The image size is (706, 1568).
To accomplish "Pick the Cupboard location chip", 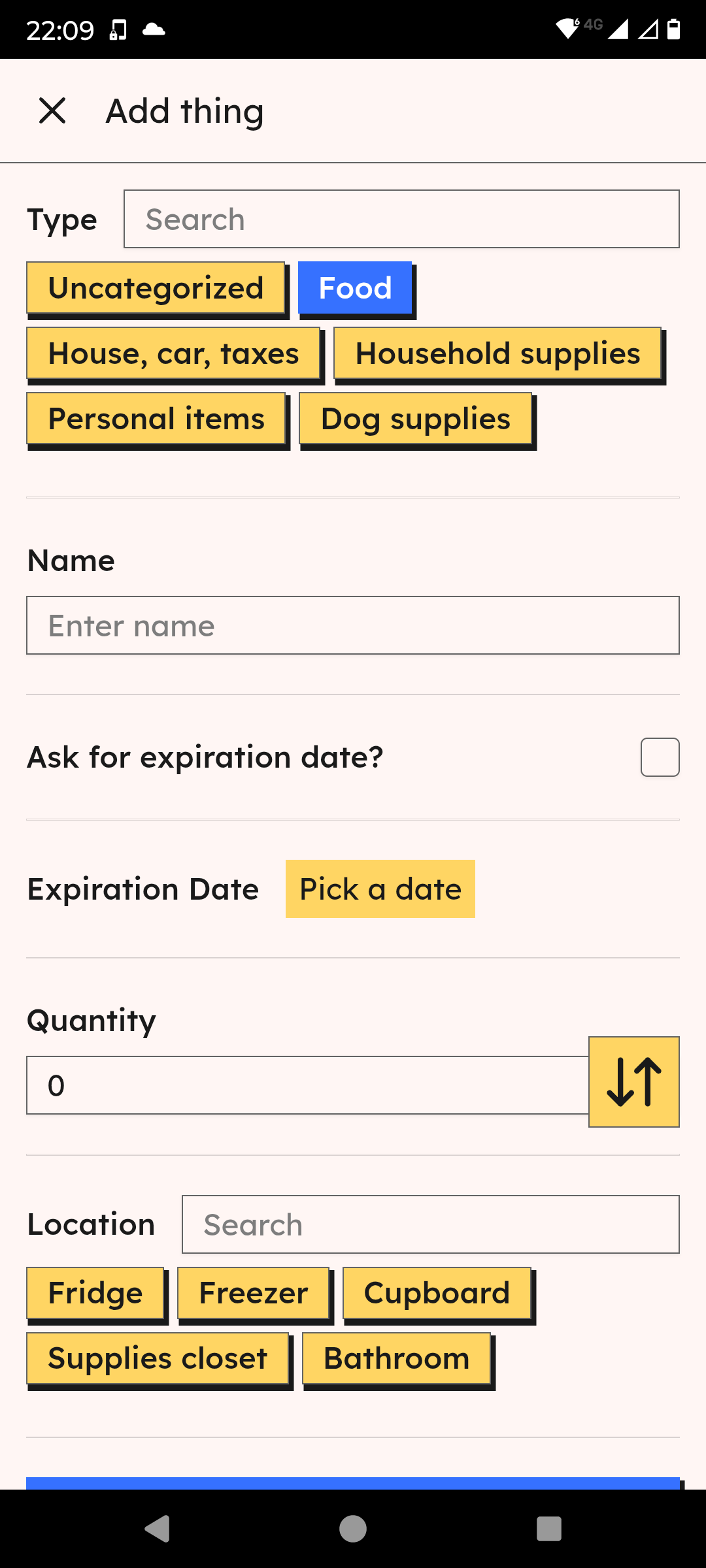I will pyautogui.click(x=437, y=1293).
